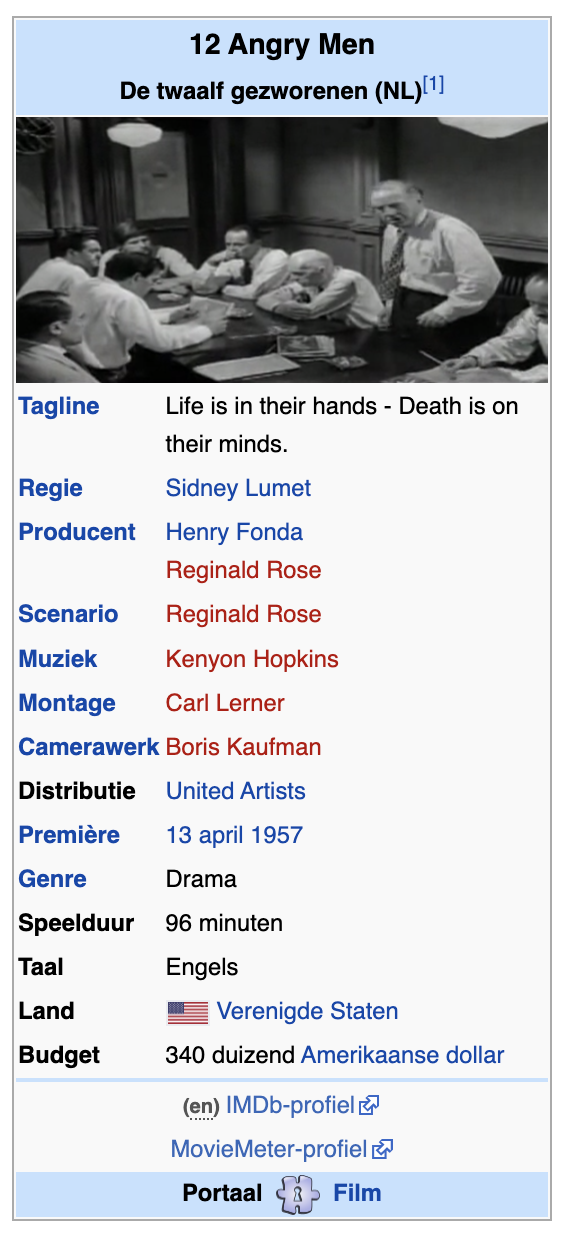Image resolution: width=566 pixels, height=1234 pixels.
Task: Open the IMDb-profiel external link
Action: [290, 1106]
